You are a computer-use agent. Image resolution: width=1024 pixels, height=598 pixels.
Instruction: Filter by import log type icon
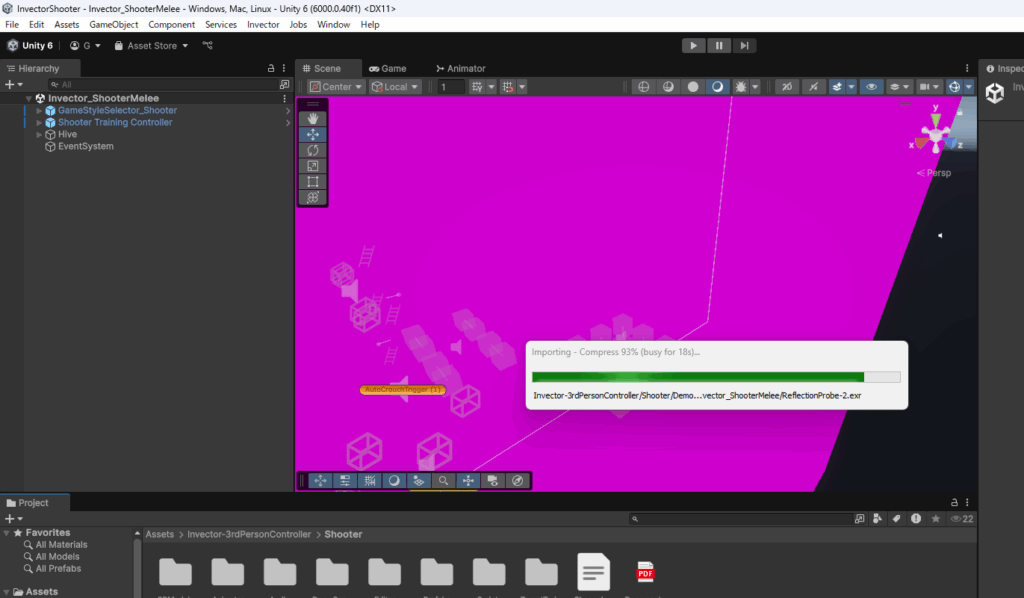[x=916, y=518]
